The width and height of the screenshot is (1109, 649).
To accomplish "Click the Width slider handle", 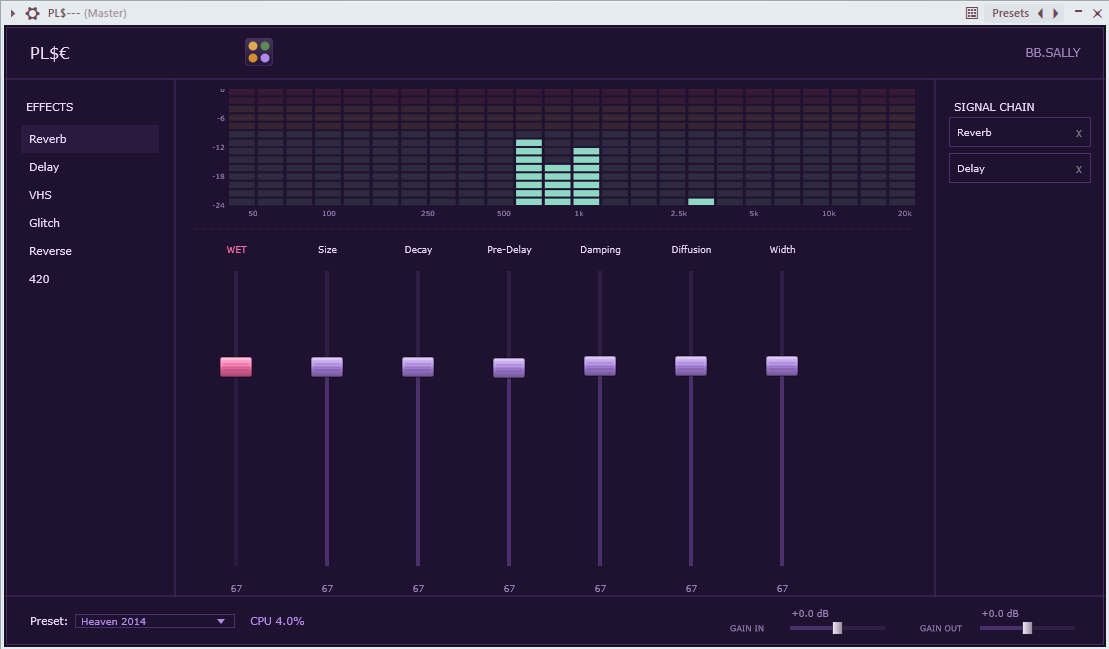I will (x=782, y=366).
